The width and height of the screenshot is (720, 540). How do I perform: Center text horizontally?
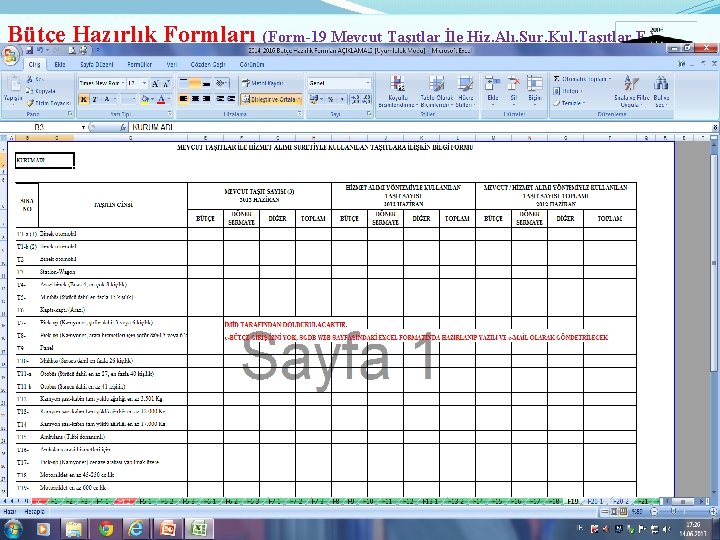tap(195, 99)
